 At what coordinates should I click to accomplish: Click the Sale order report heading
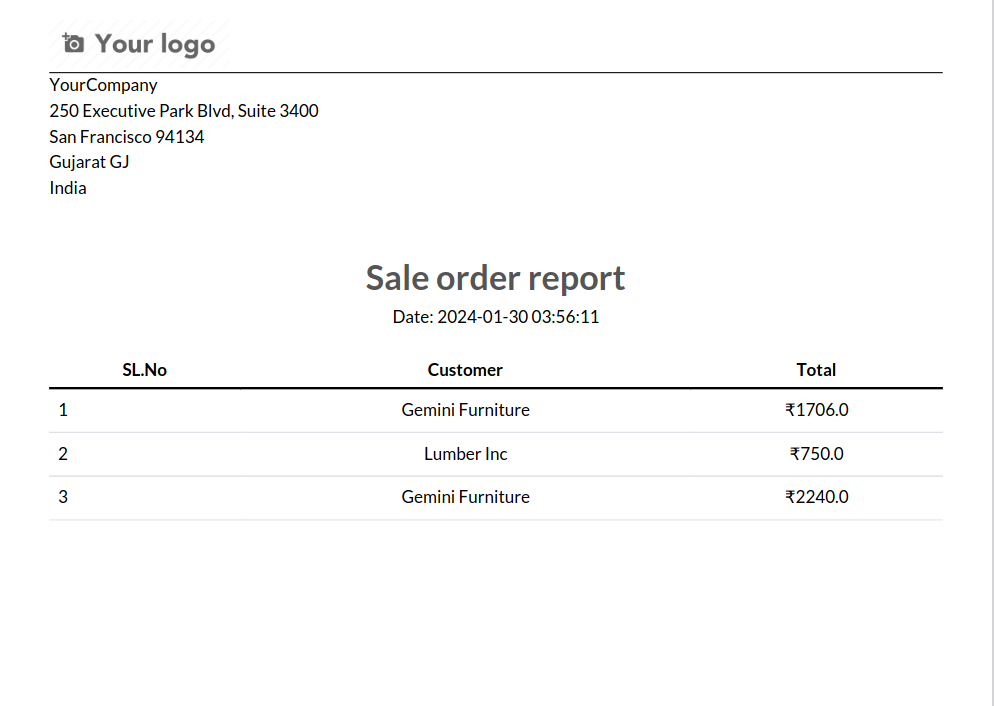(x=496, y=278)
